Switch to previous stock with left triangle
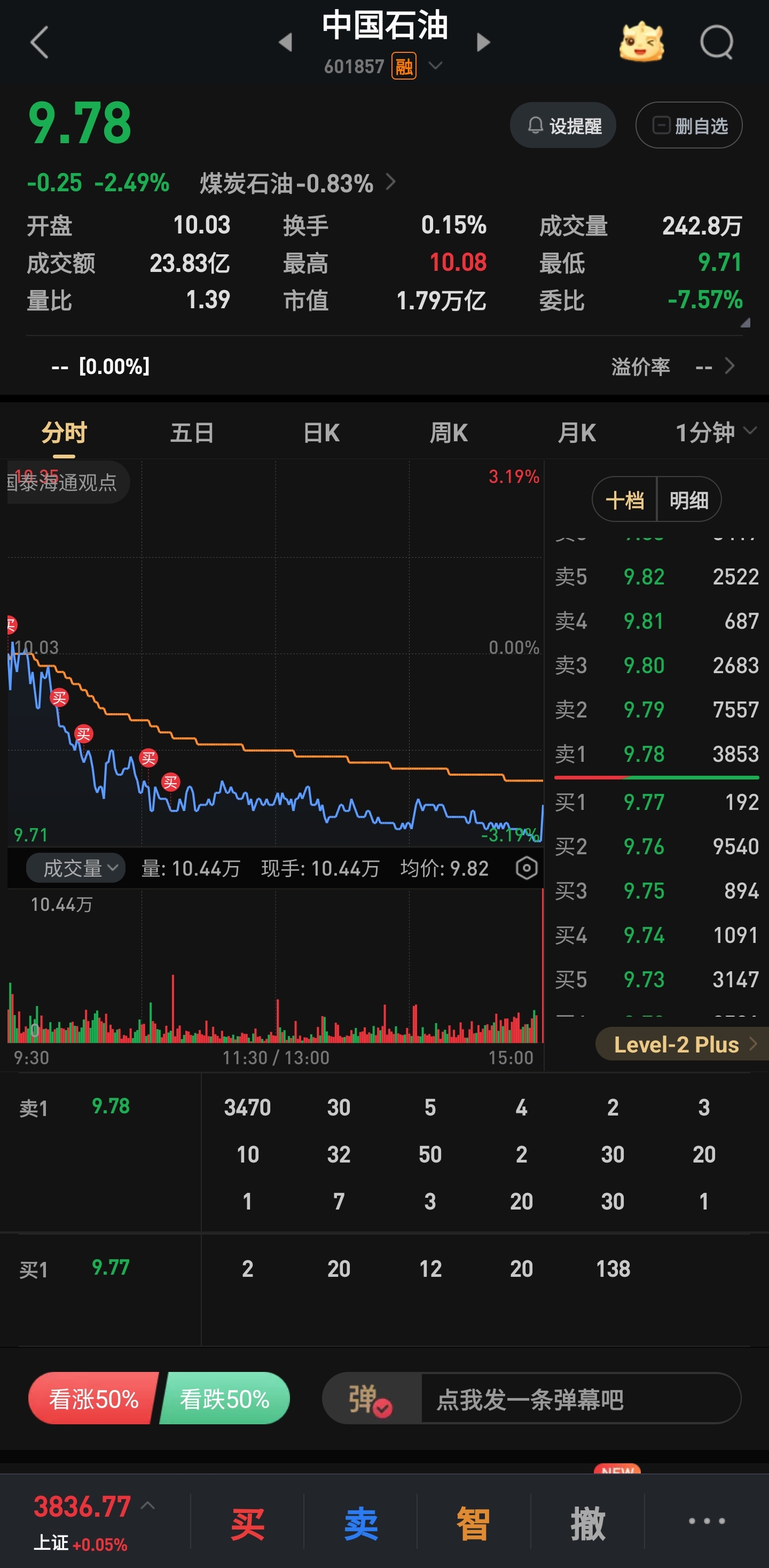The height and width of the screenshot is (1568, 769). 285,43
